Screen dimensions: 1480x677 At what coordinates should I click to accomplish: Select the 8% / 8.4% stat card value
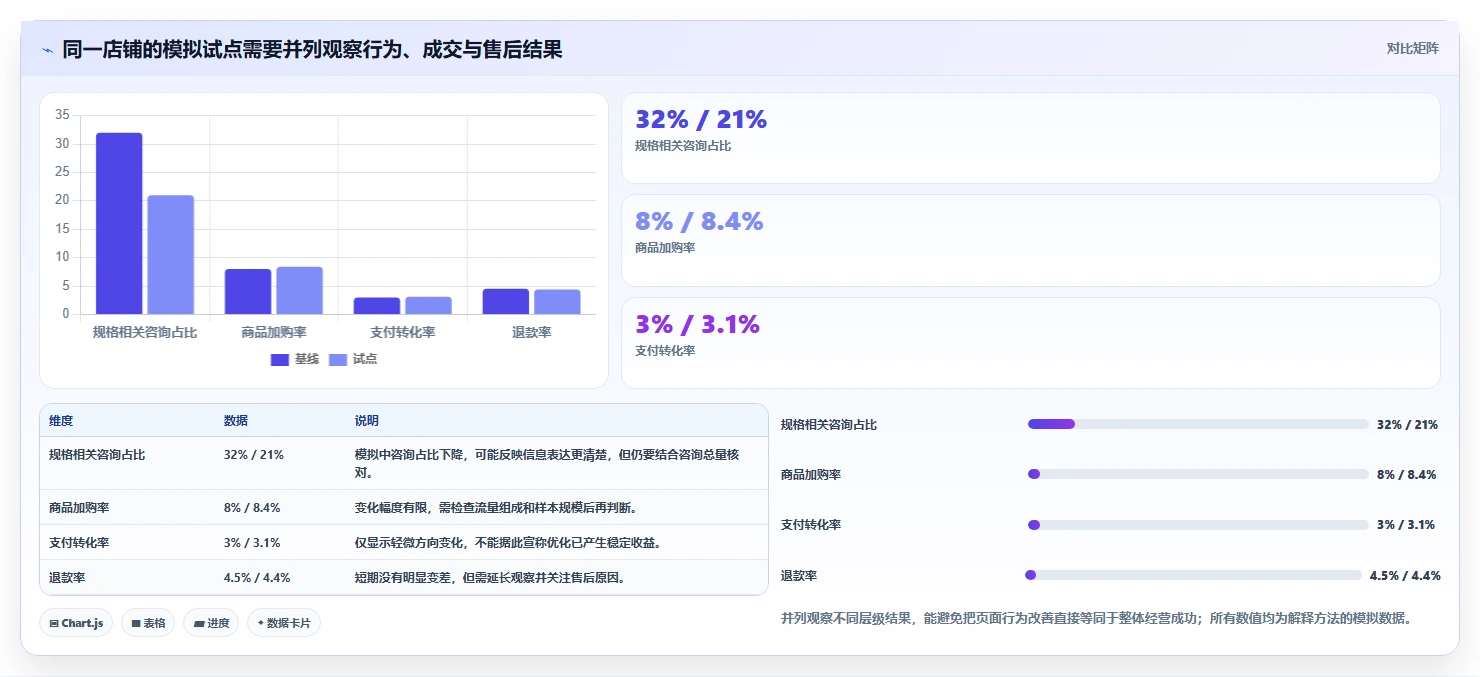[x=699, y=222]
